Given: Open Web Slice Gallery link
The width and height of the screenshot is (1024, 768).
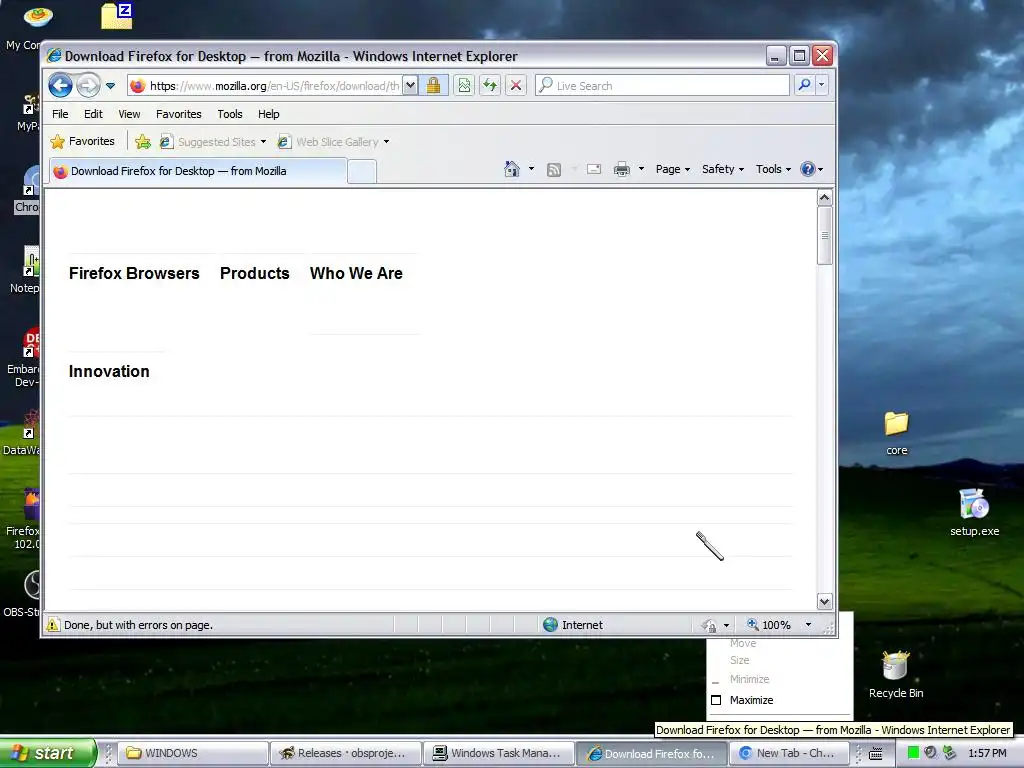Looking at the screenshot, I should pos(329,142).
